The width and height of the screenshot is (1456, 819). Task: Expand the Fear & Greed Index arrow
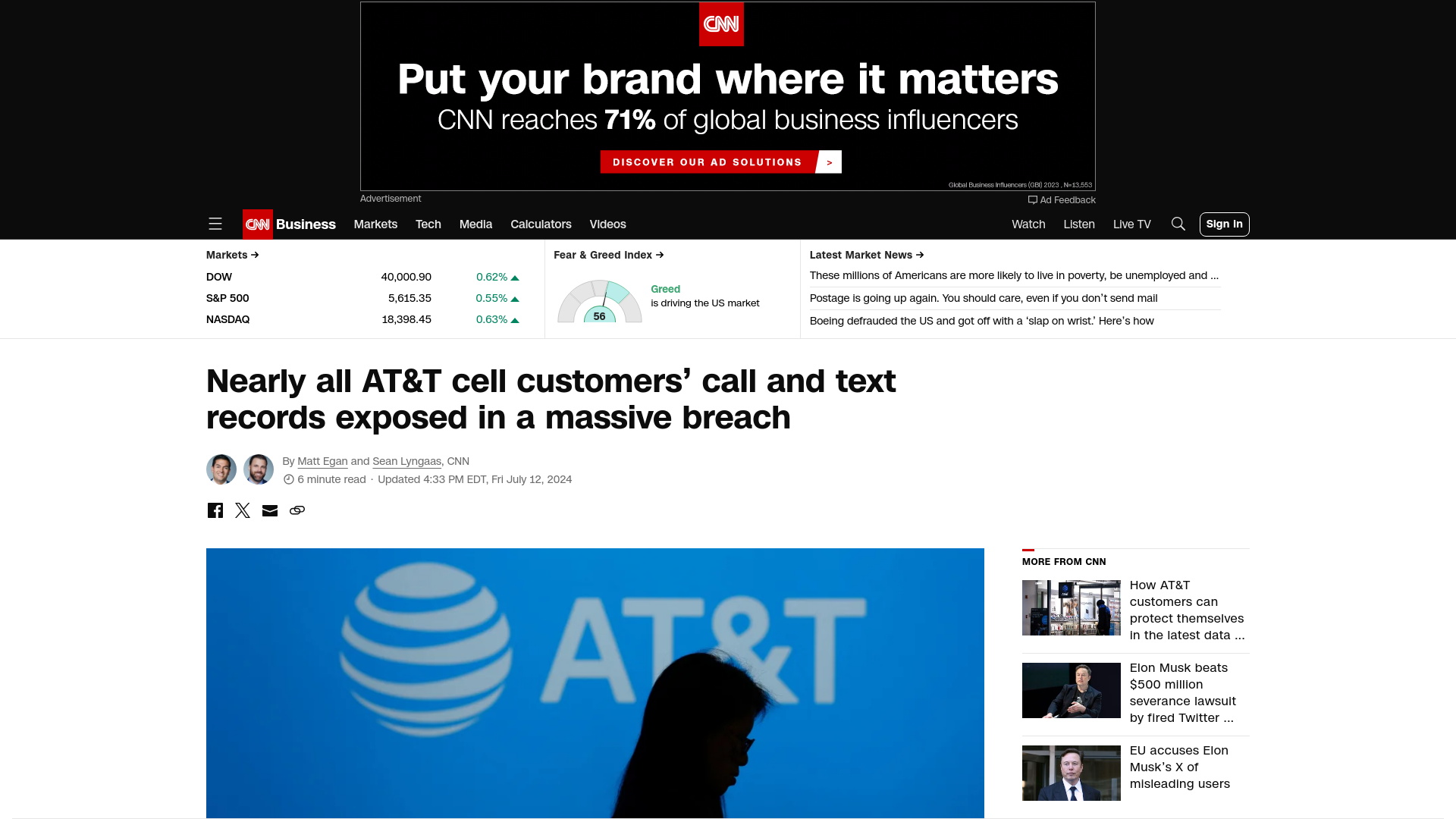point(661,255)
